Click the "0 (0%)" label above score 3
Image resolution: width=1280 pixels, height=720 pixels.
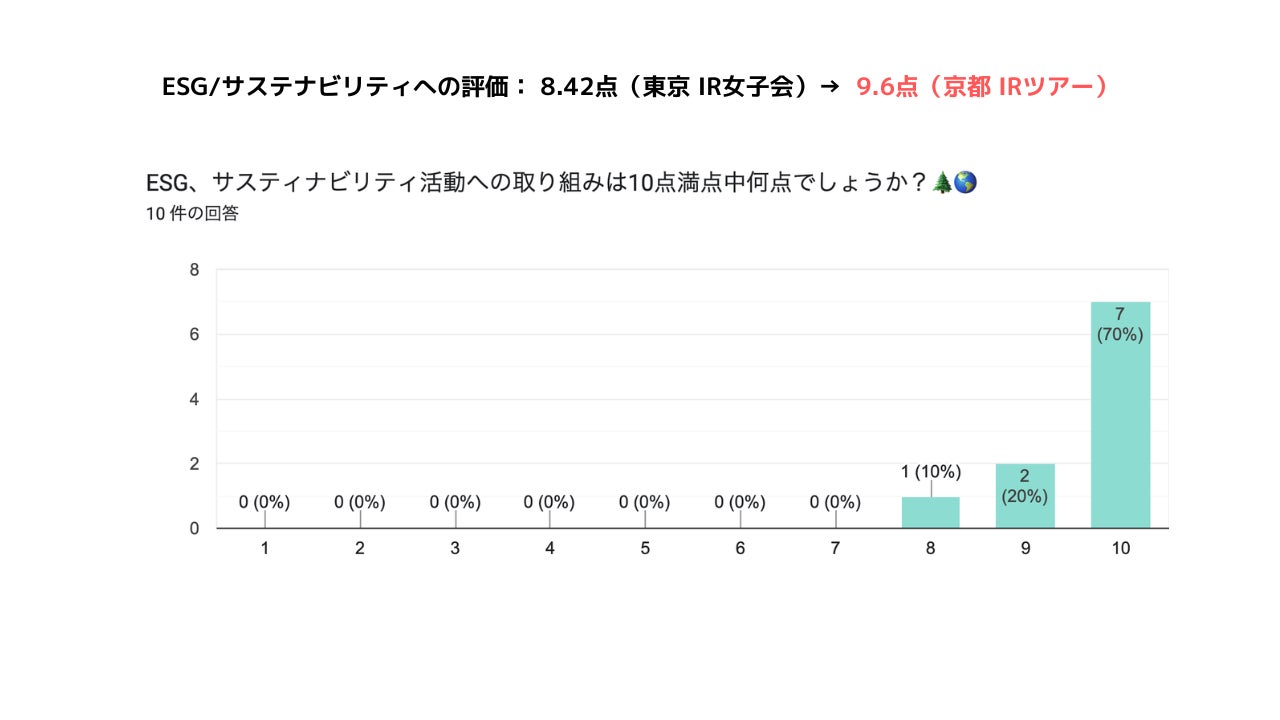(455, 502)
